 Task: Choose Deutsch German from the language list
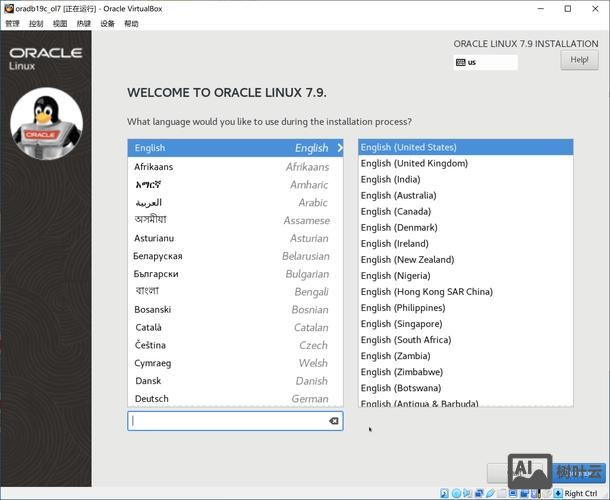pyautogui.click(x=235, y=399)
